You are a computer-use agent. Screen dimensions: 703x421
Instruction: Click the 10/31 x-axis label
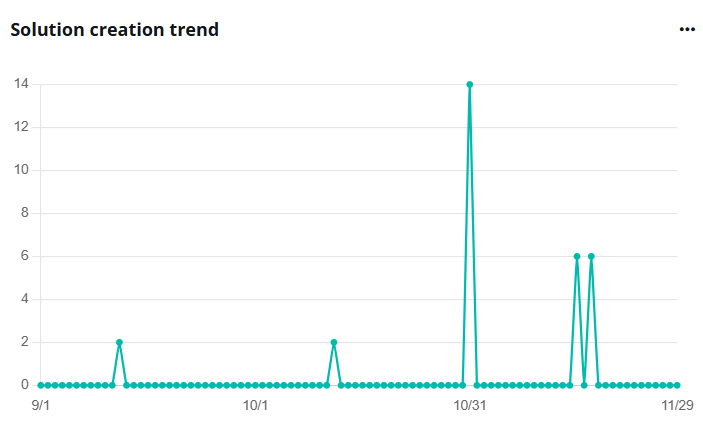[x=469, y=405]
